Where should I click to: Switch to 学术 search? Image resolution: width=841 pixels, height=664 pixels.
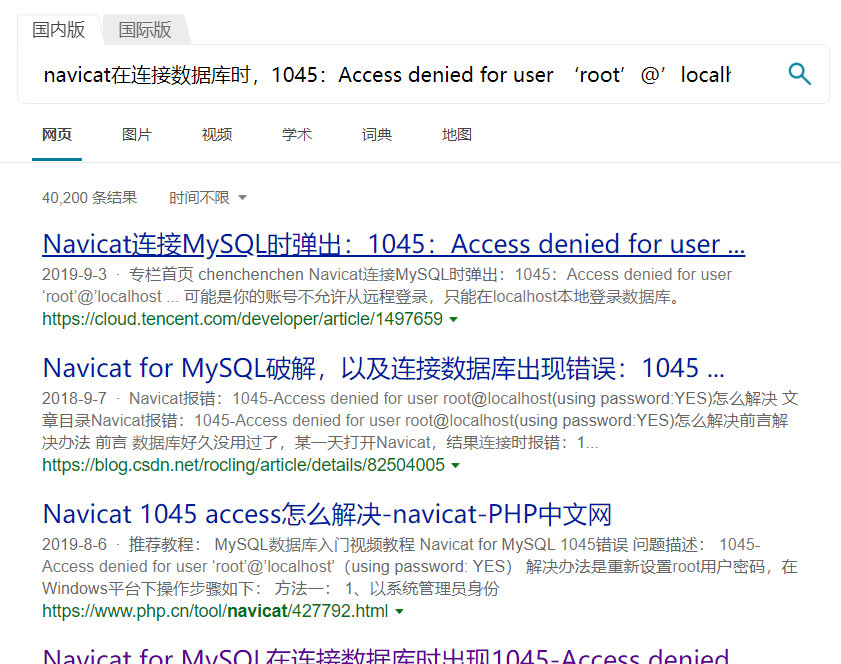click(297, 133)
